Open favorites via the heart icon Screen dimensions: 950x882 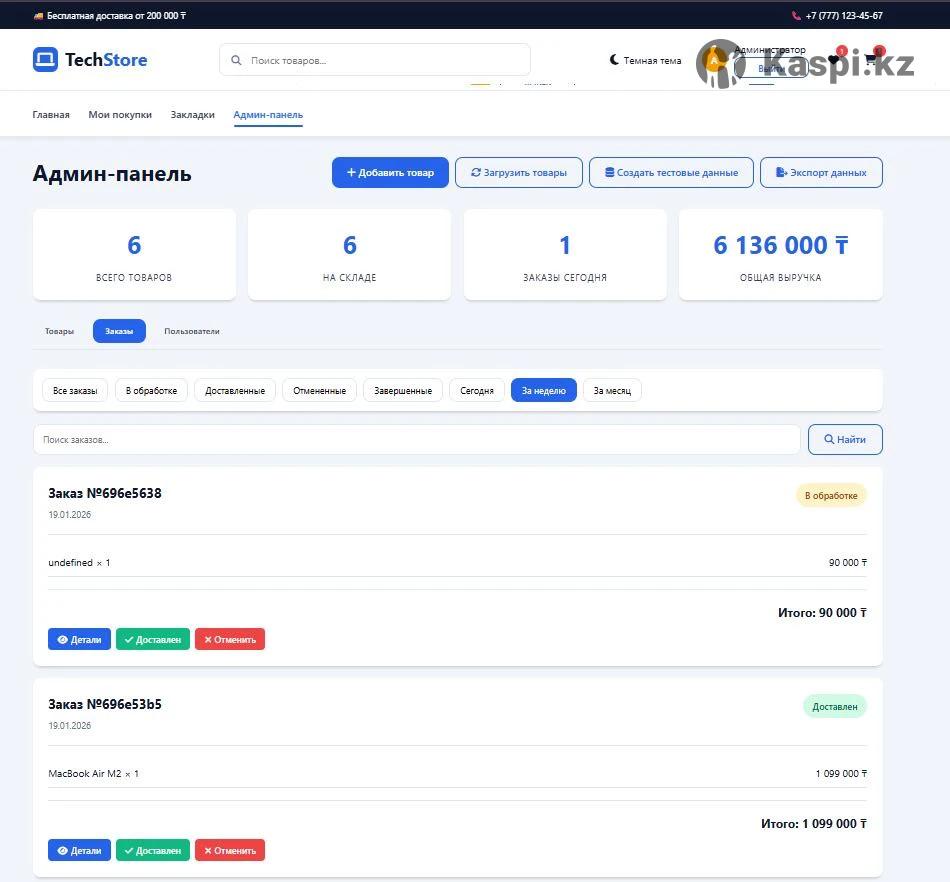834,60
